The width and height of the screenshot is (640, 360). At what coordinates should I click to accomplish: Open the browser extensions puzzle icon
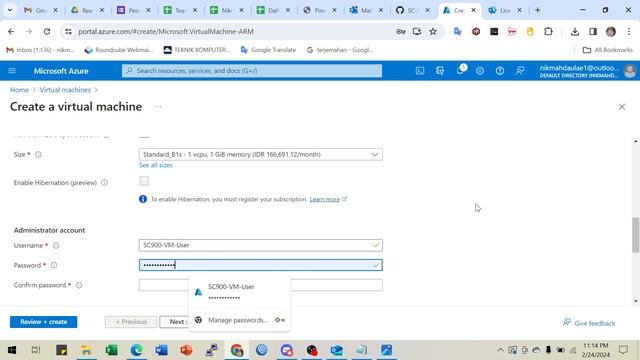click(548, 31)
